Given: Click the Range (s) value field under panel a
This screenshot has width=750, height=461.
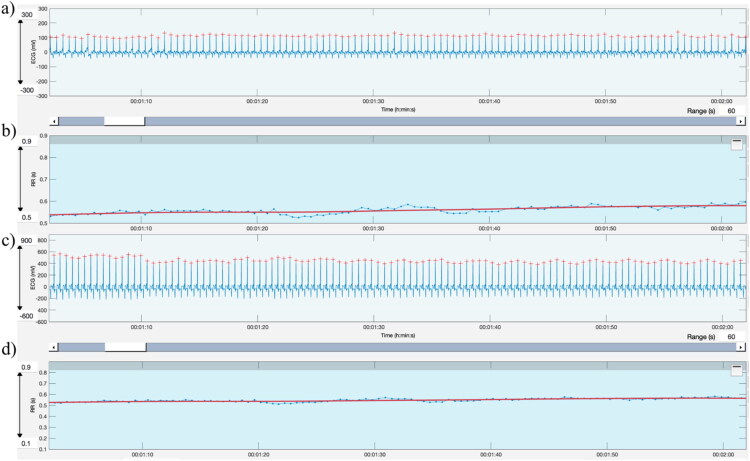Looking at the screenshot, I should point(731,112).
